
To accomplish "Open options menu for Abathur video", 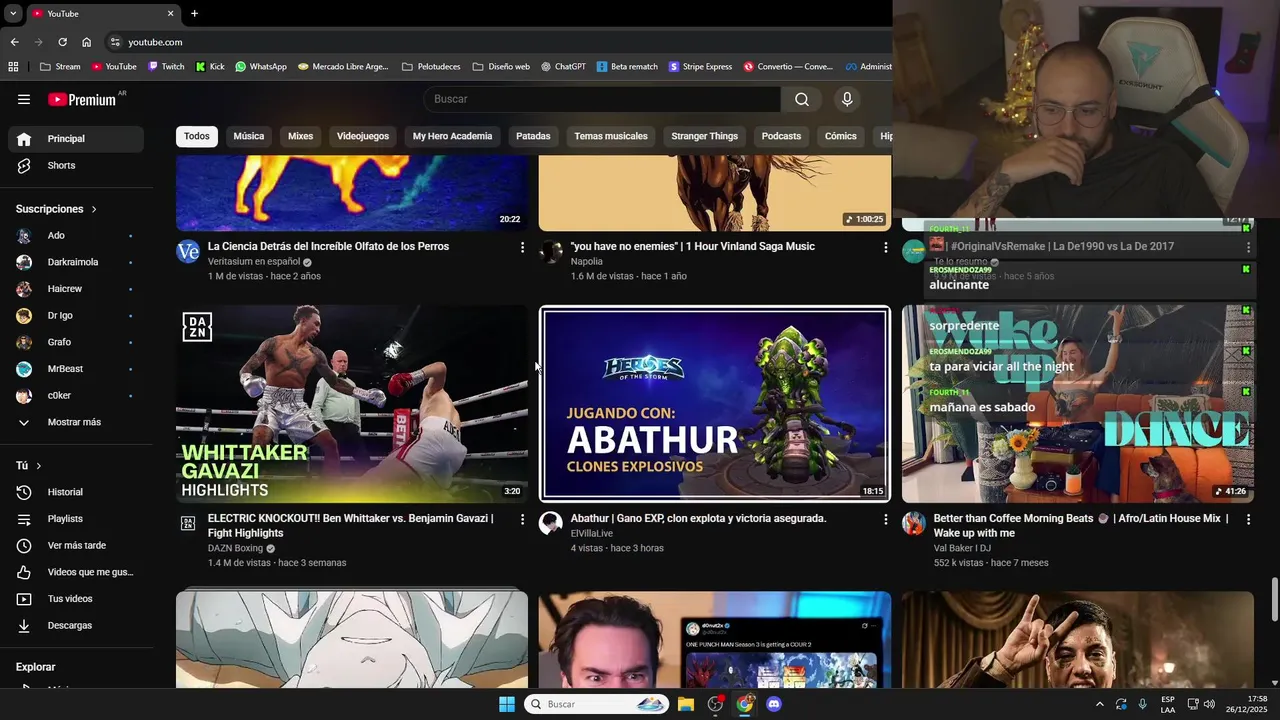I will [885, 519].
